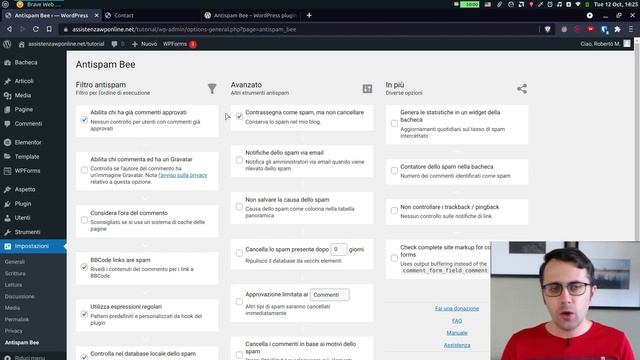Open the FAQ link

457,321
